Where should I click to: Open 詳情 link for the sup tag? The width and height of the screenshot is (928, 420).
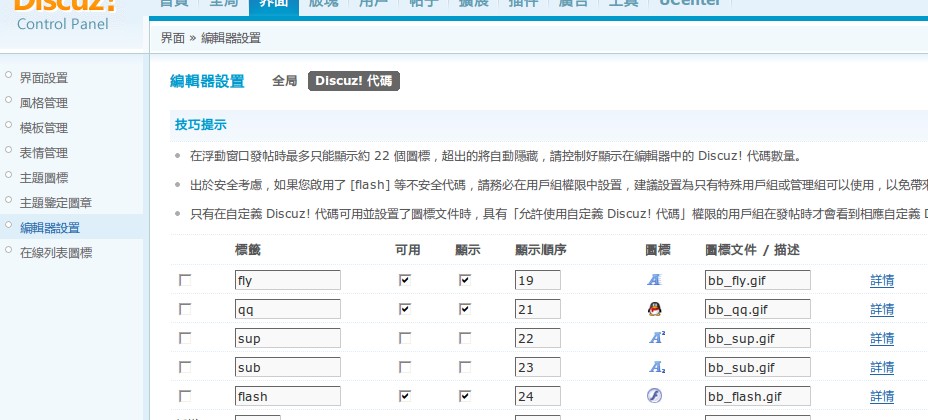coord(882,338)
